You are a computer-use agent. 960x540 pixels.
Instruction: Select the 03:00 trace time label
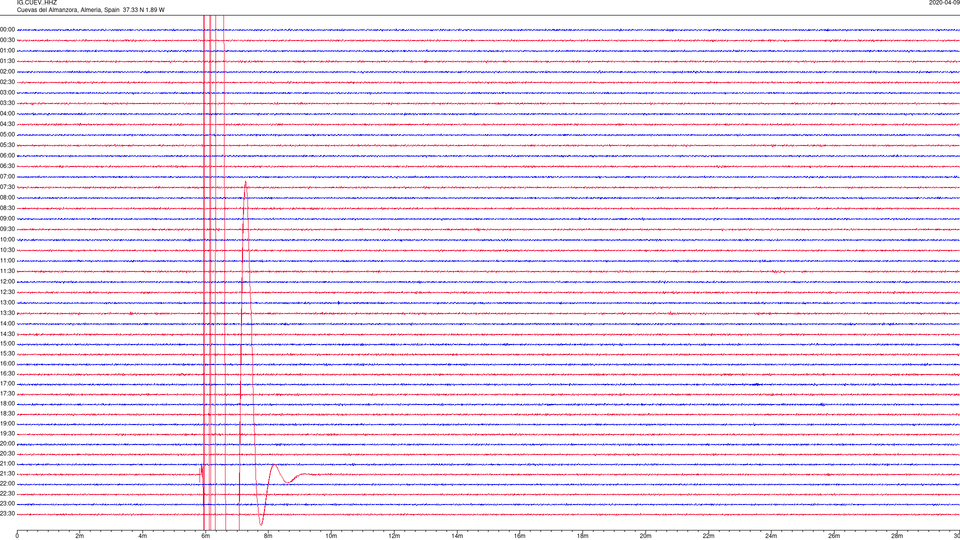[7, 93]
